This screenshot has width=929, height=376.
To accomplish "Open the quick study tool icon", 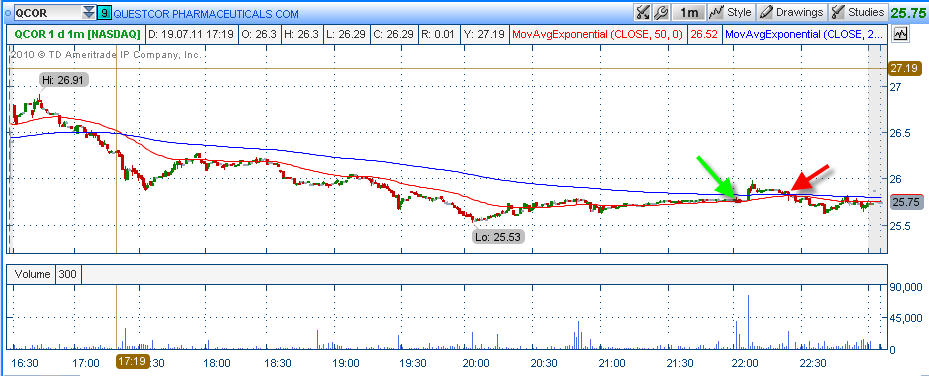I will coord(642,12).
